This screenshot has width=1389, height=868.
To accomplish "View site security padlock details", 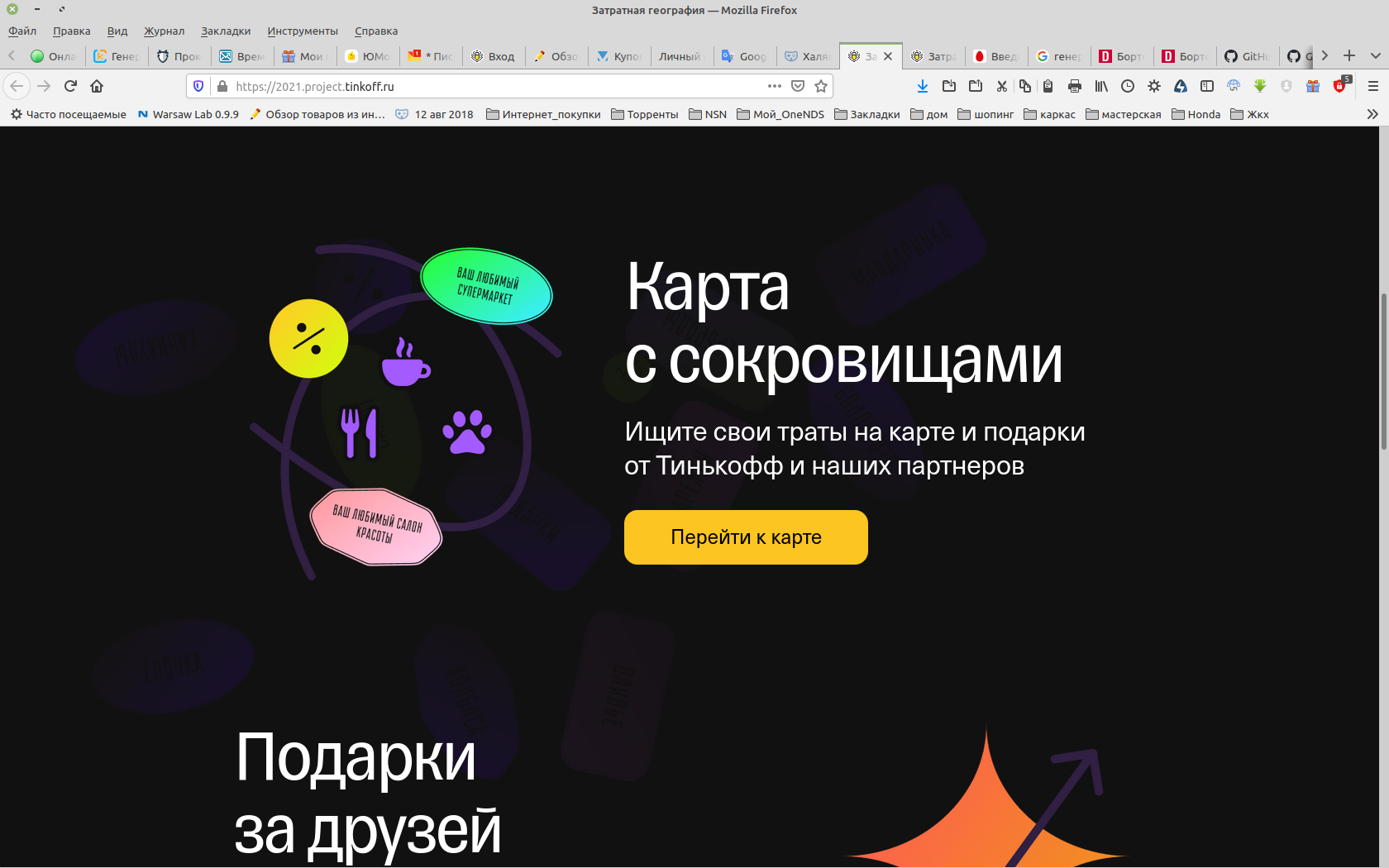I will pos(222,86).
